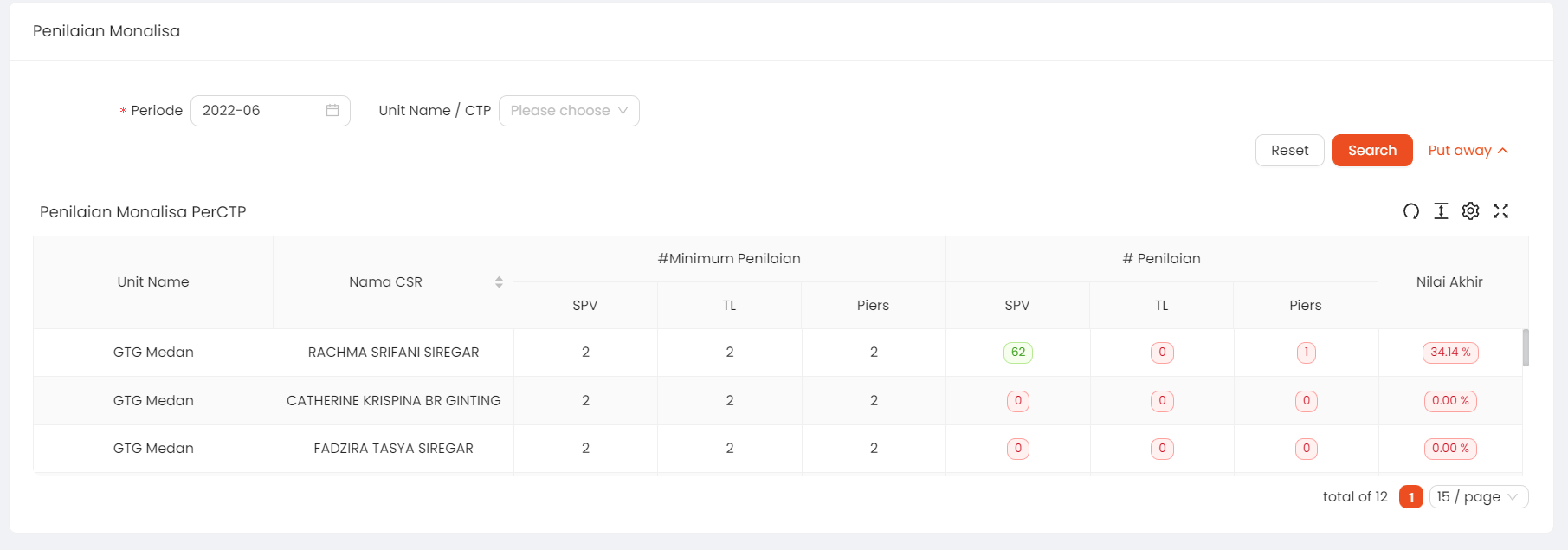Viewport: 1568px width, 550px height.
Task: Select the Put away link
Action: coord(1461,150)
